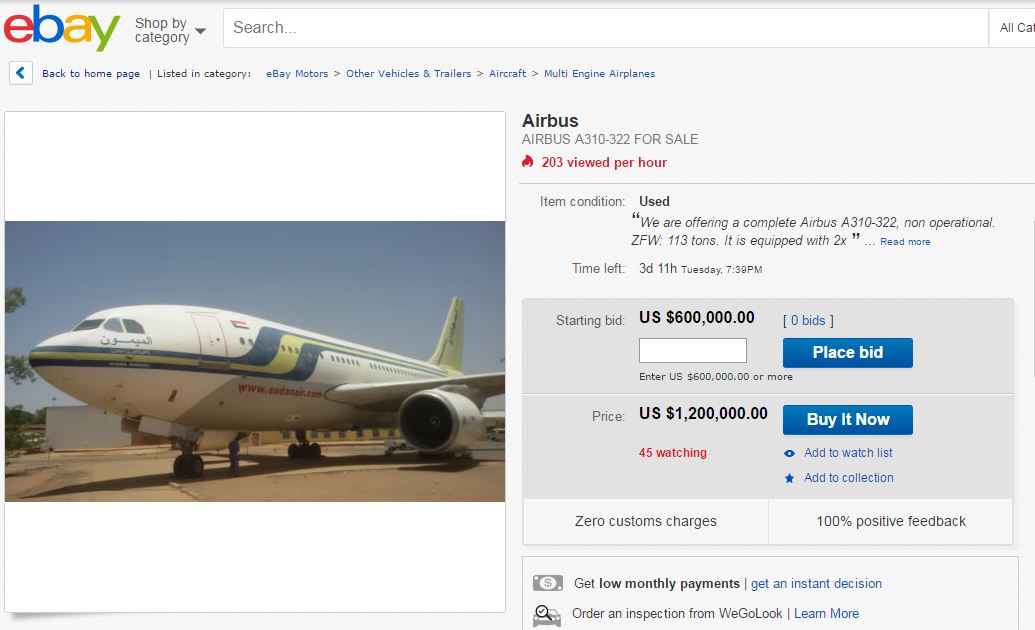Screen dimensions: 1035x630
Task: Expand the Shop by category dropdown
Action: tap(170, 30)
